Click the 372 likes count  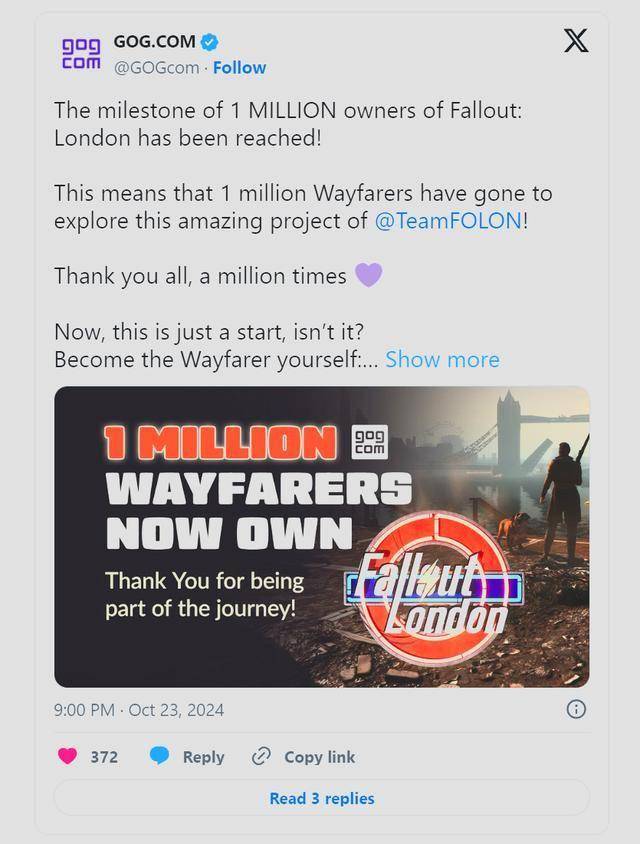tap(104, 757)
